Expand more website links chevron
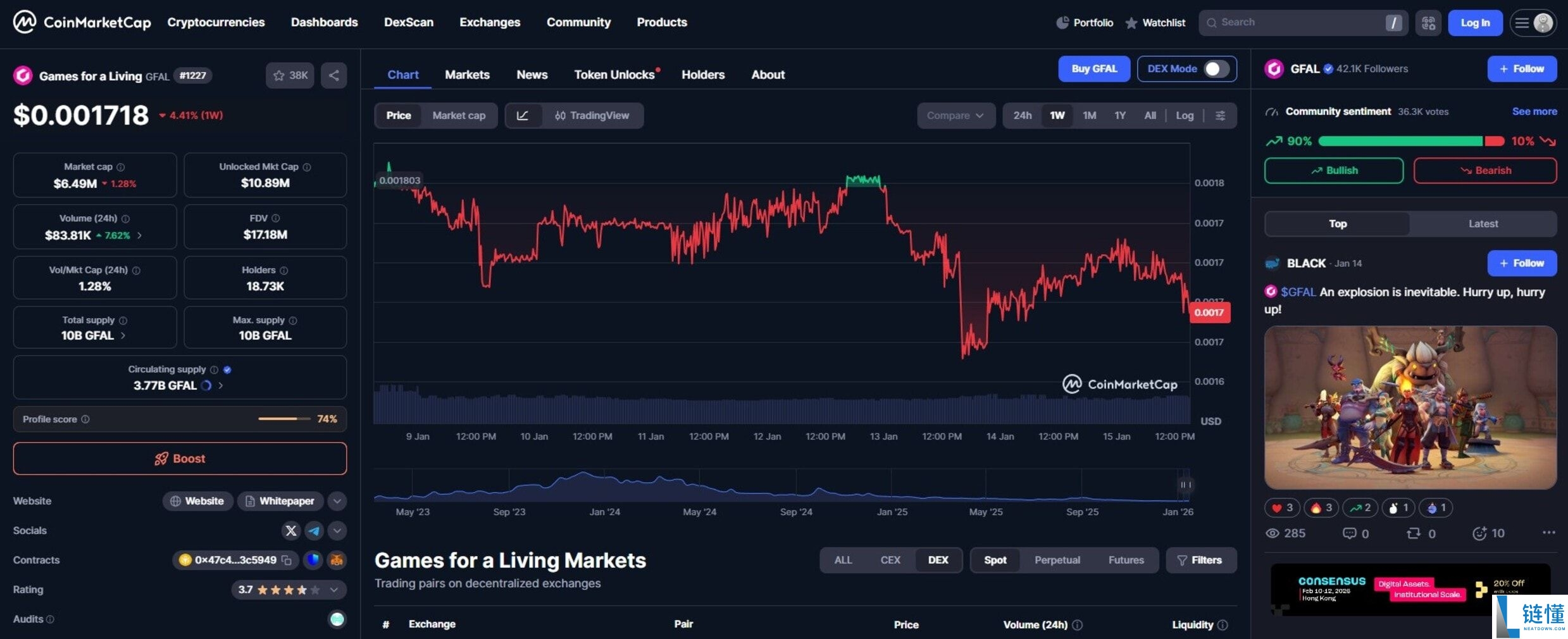1568x639 pixels. pyautogui.click(x=337, y=501)
